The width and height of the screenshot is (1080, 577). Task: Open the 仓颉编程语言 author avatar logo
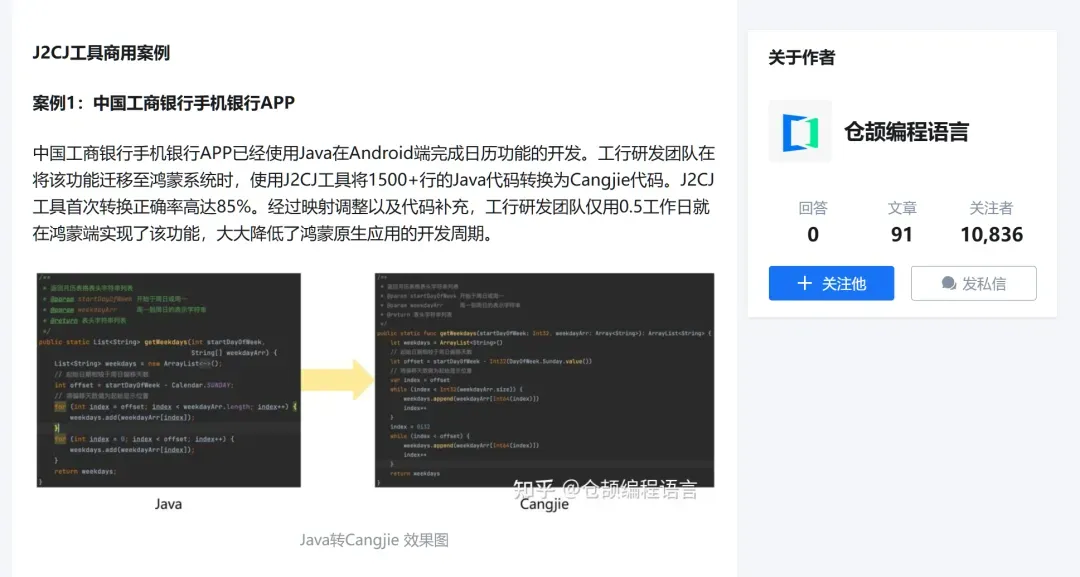(x=800, y=131)
